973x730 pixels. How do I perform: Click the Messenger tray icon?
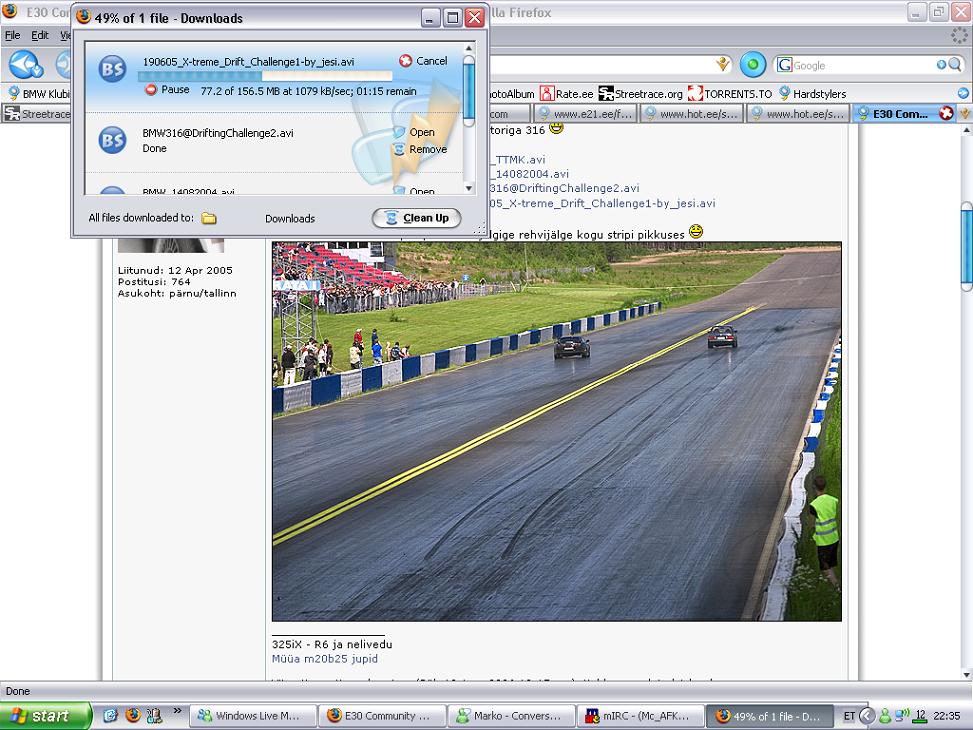pyautogui.click(x=885, y=716)
